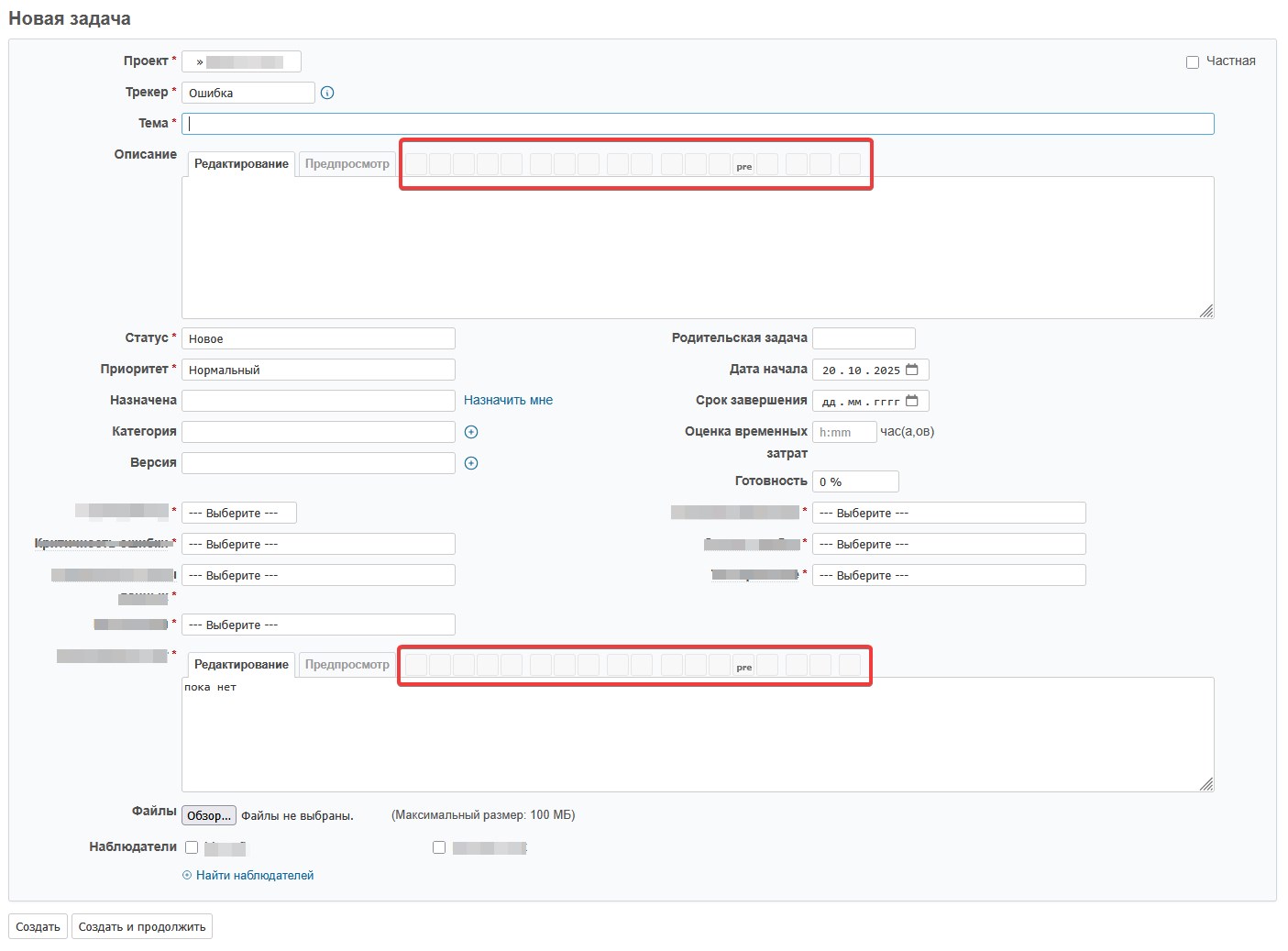
Task: Open calendar picker in Срок завершения field
Action: click(912, 401)
